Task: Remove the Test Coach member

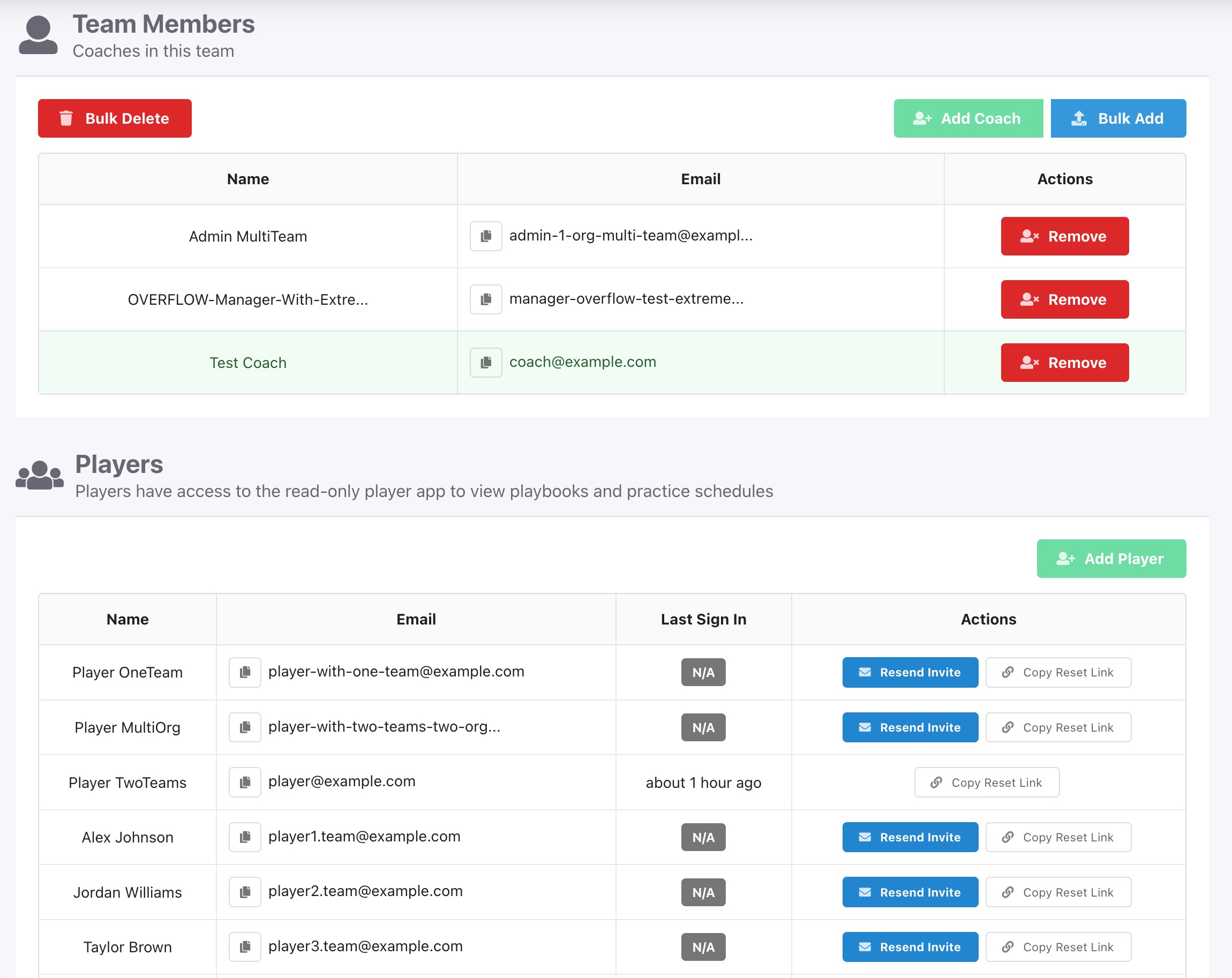Action: (x=1064, y=362)
